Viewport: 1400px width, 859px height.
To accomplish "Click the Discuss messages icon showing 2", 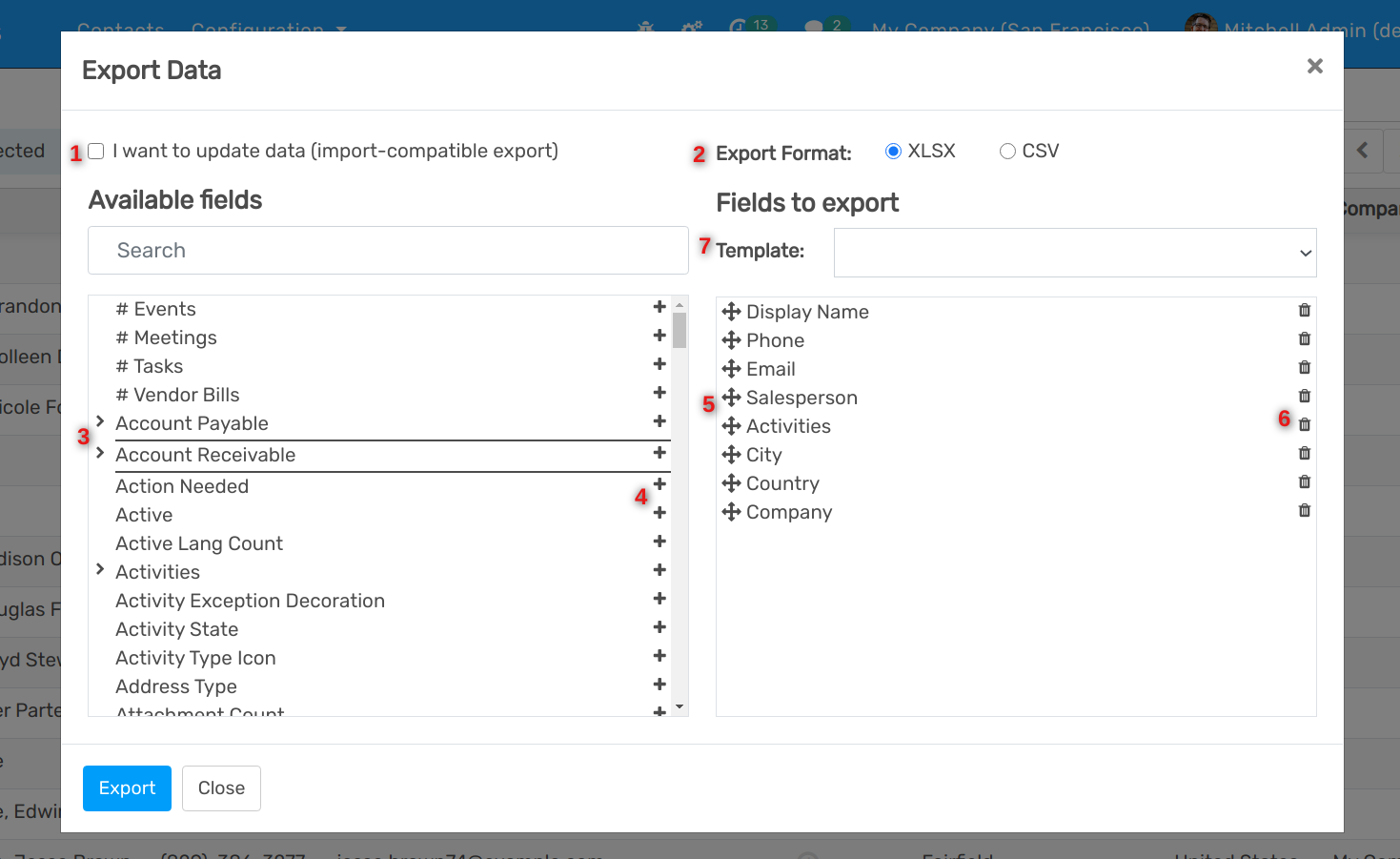I will coord(815,25).
